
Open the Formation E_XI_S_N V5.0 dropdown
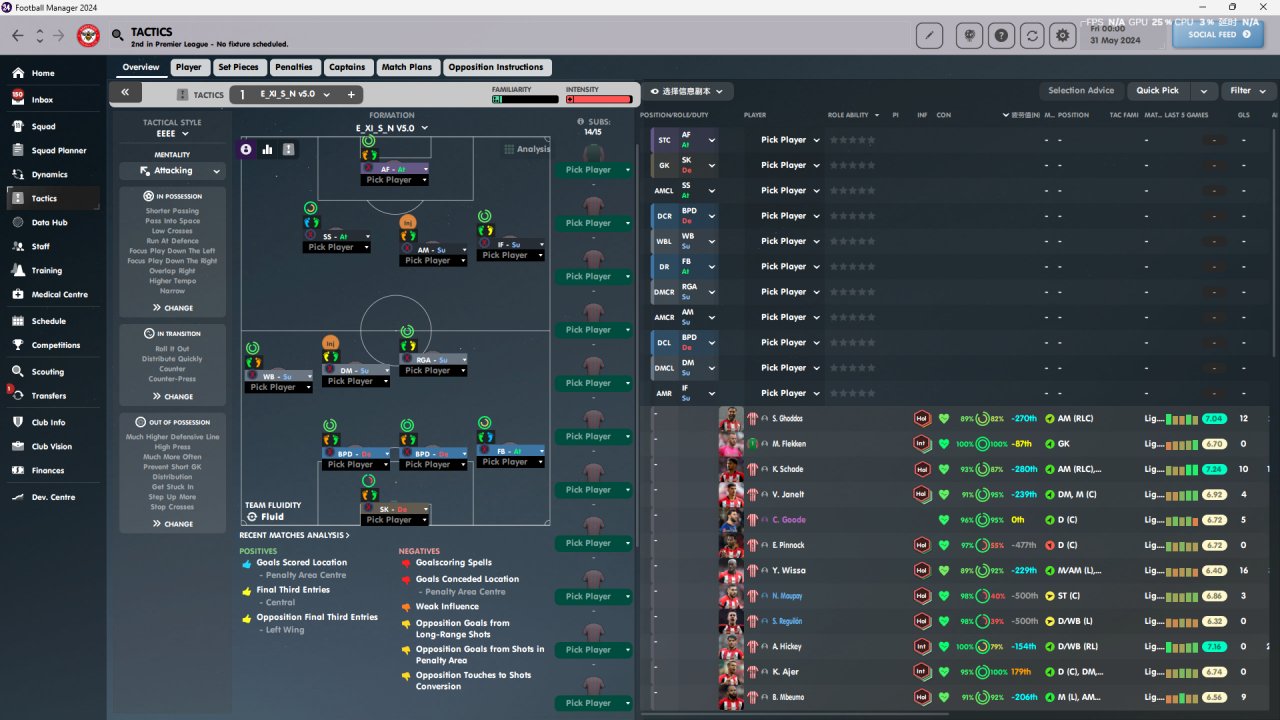[392, 128]
